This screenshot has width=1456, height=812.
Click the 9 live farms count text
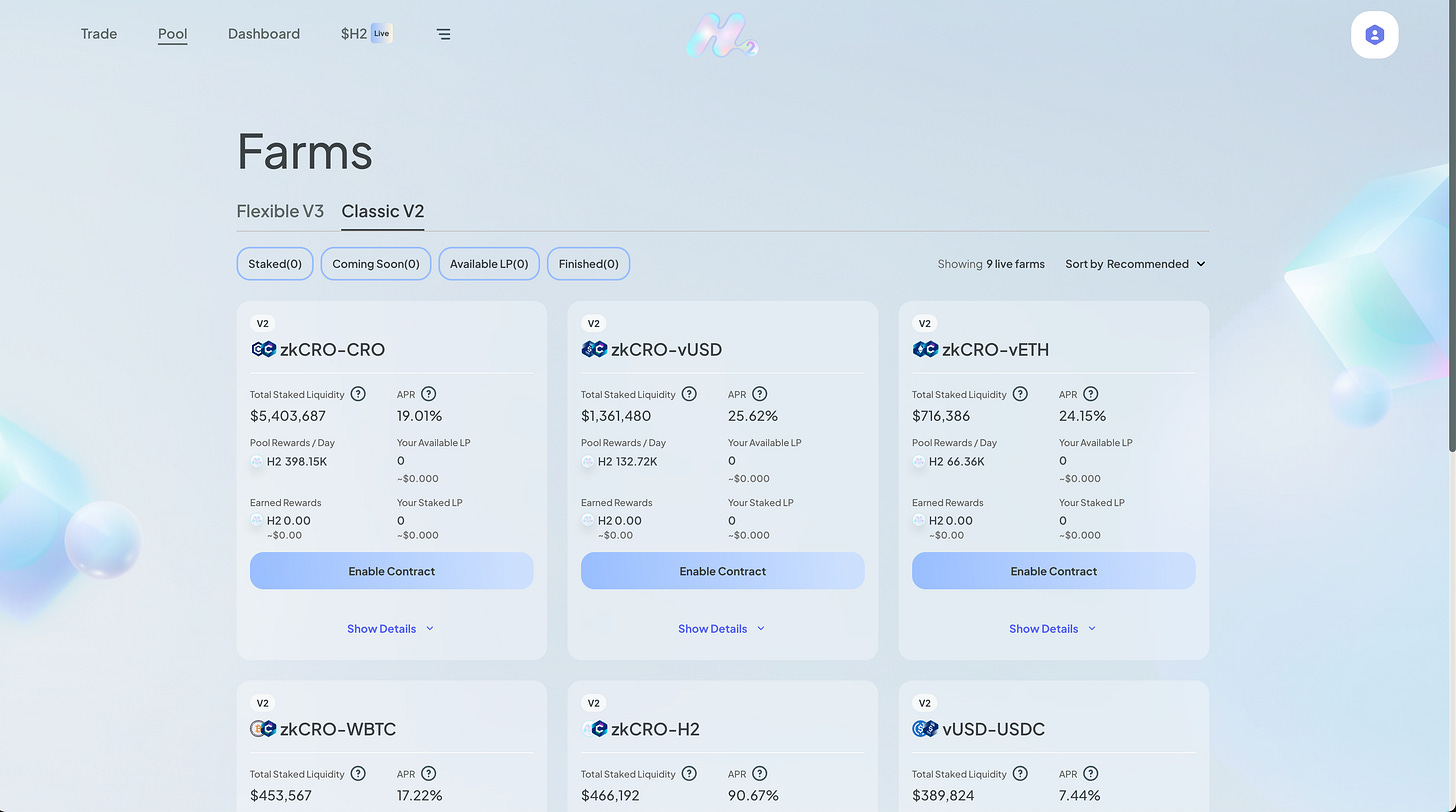(1015, 264)
